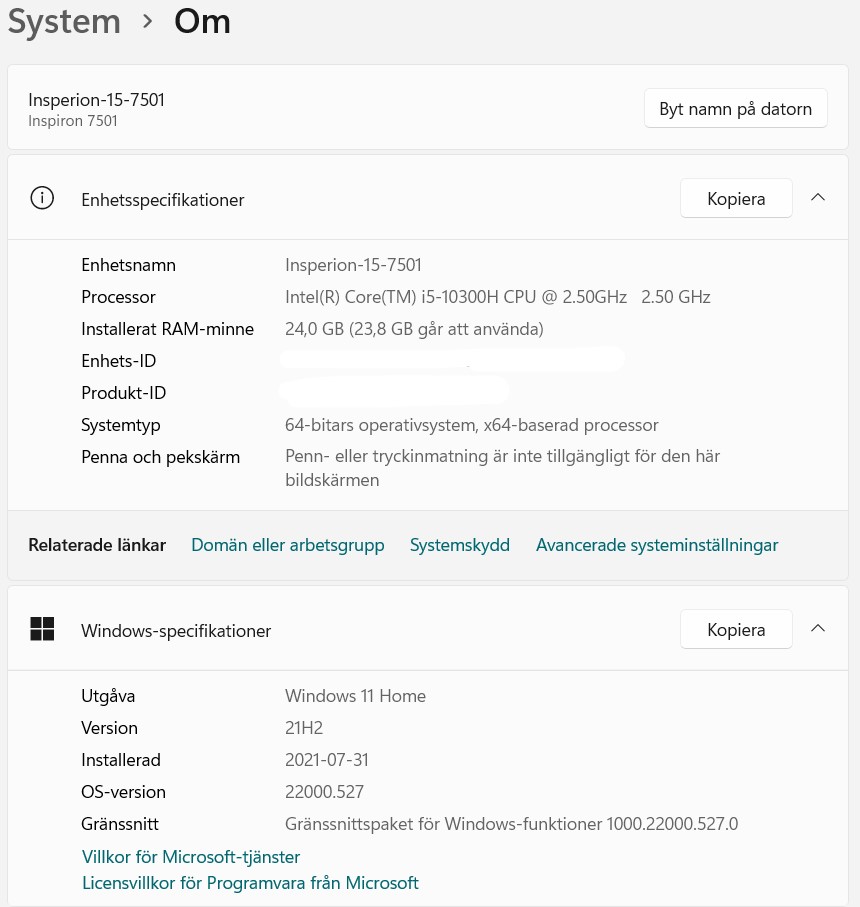
Task: Go back to System in breadcrumb
Action: [x=64, y=22]
